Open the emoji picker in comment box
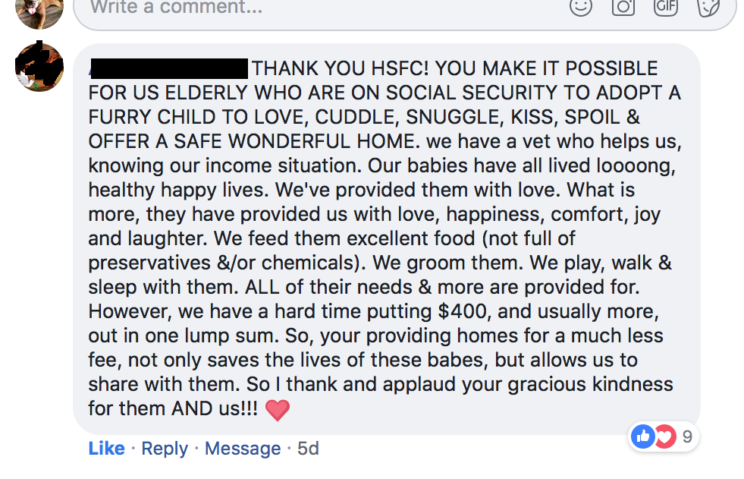 [580, 7]
